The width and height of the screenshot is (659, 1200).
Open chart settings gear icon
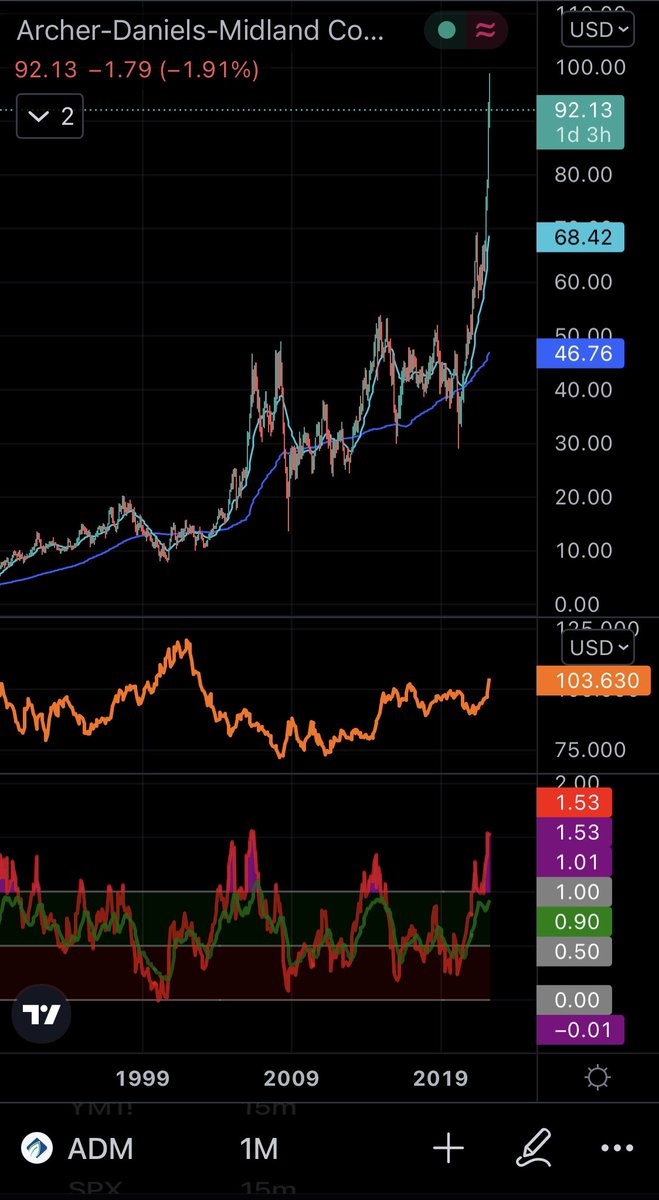tap(598, 1078)
